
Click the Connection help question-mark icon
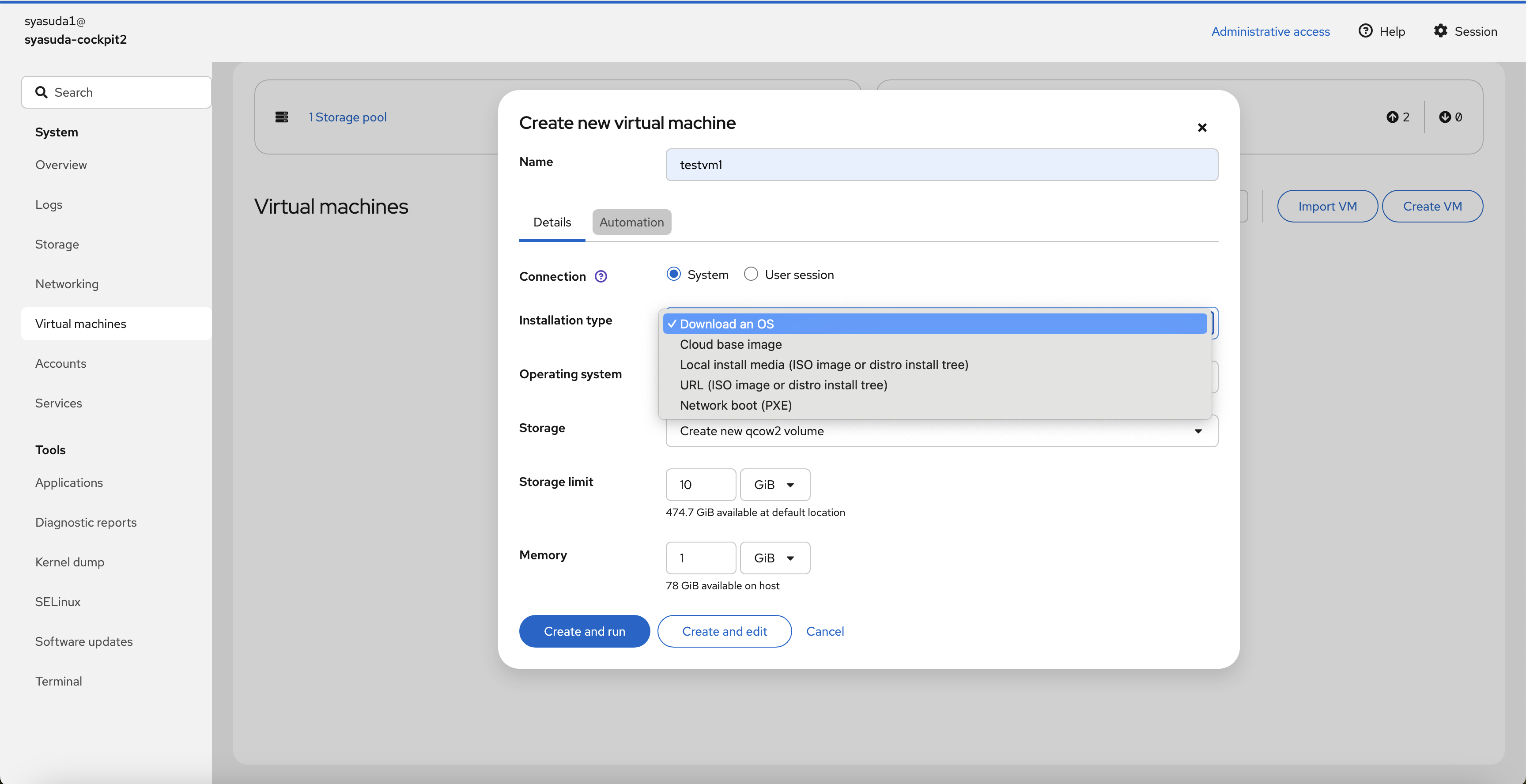point(601,276)
